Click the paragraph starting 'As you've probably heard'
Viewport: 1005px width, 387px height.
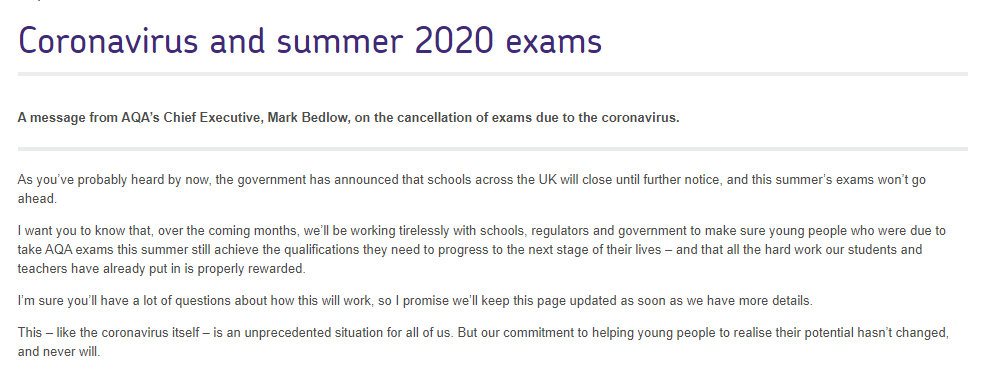pyautogui.click(x=471, y=189)
